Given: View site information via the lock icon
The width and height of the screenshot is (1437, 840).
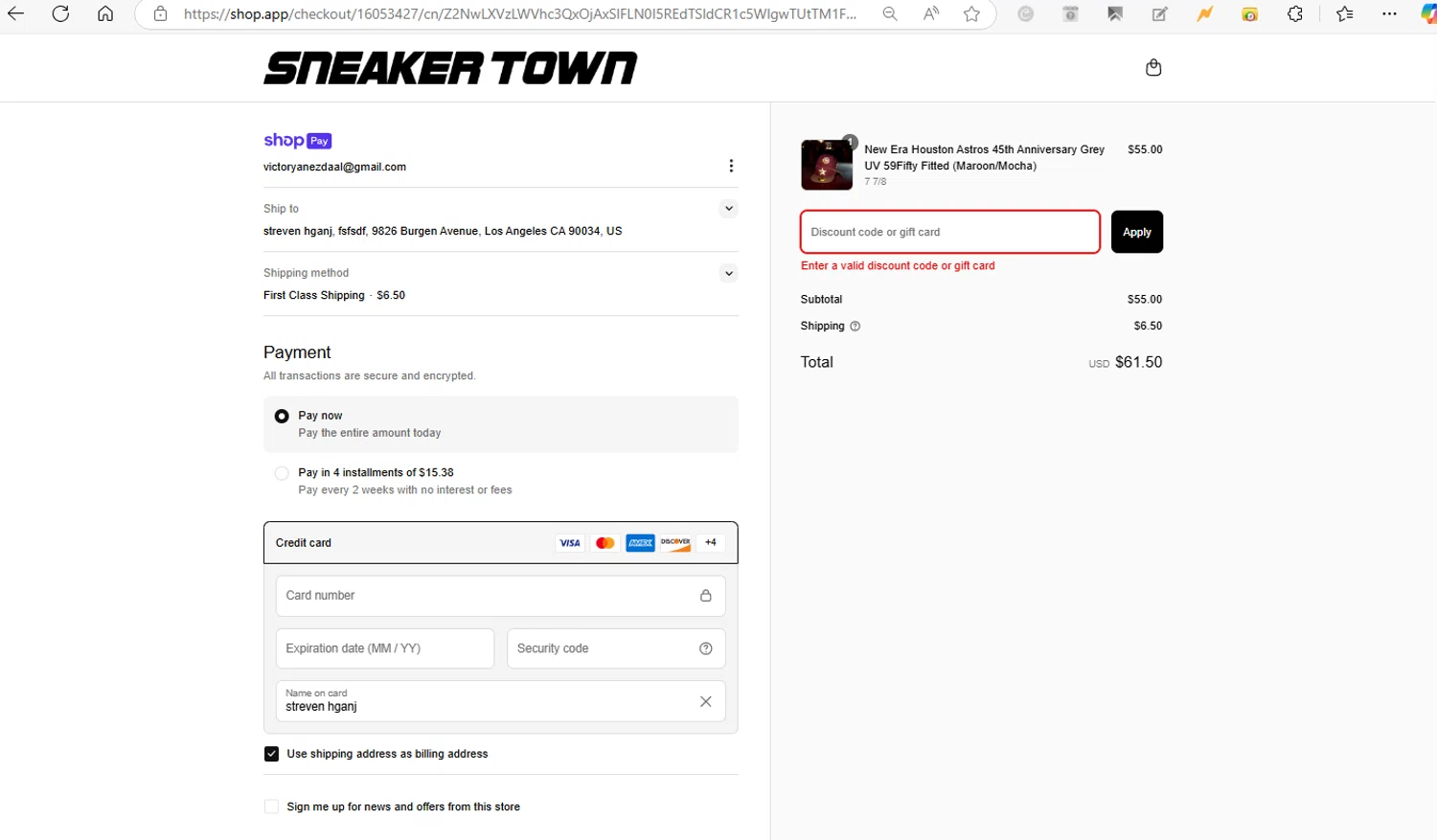Looking at the screenshot, I should 161,13.
